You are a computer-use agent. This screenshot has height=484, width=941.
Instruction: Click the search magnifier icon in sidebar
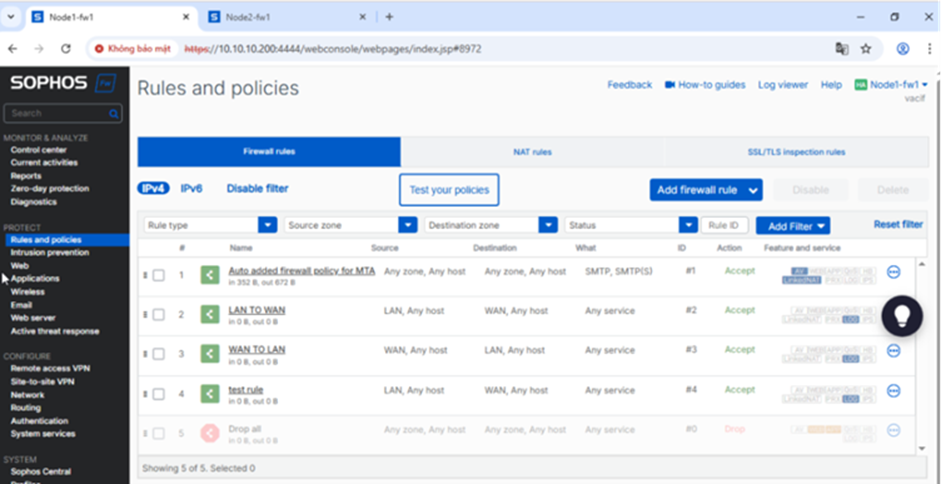[x=114, y=114]
